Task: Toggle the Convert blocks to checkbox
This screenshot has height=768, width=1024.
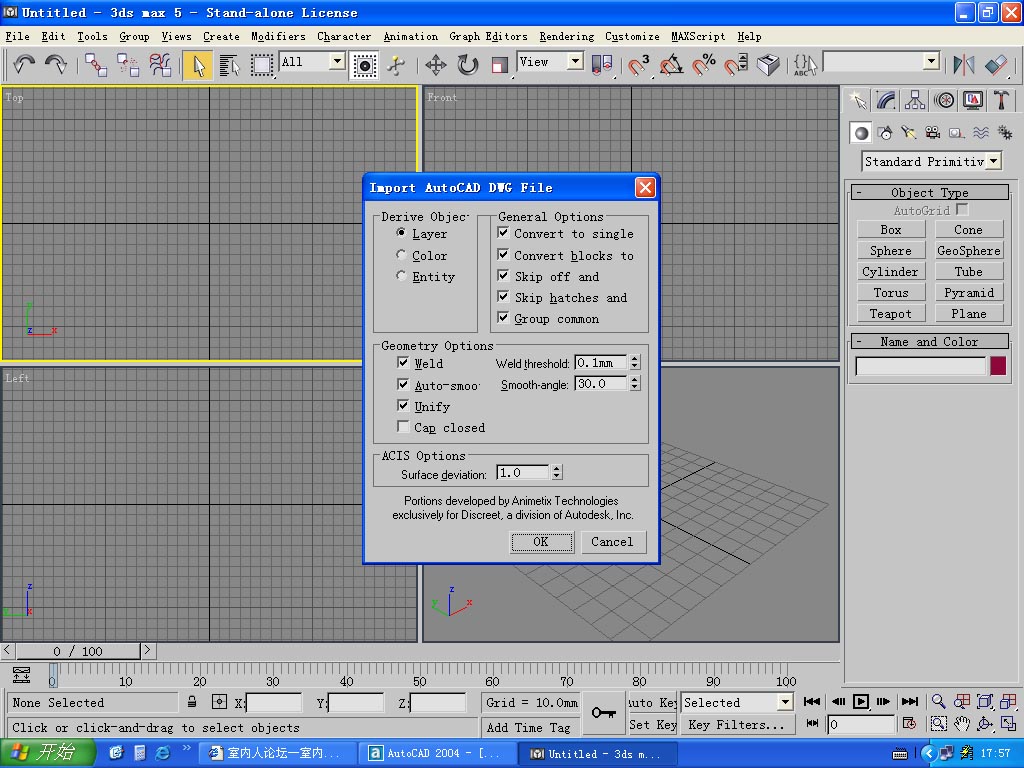Action: coord(503,254)
